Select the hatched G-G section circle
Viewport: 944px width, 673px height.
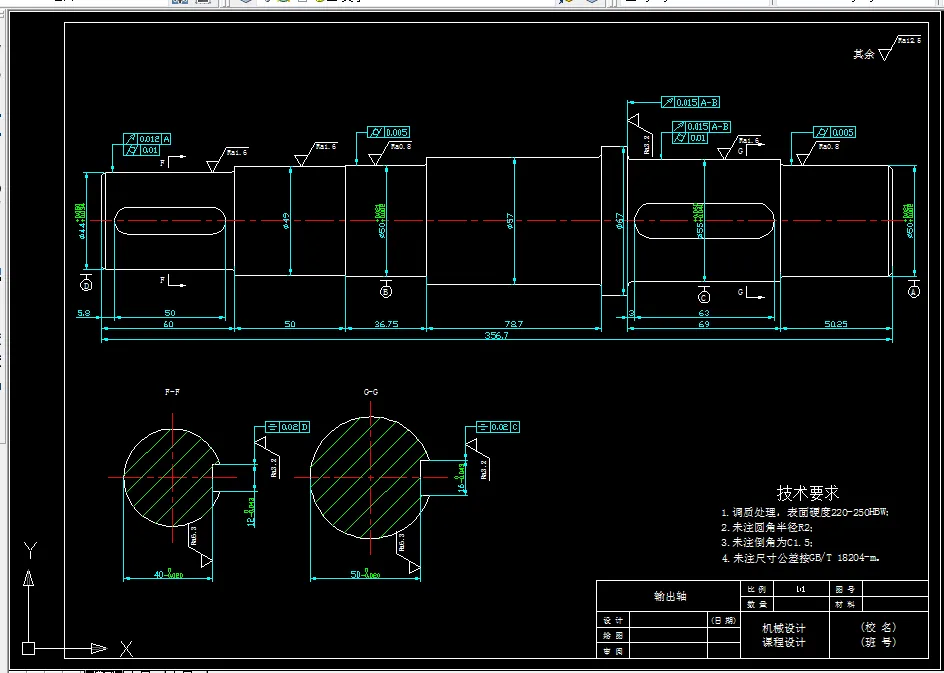click(x=370, y=477)
